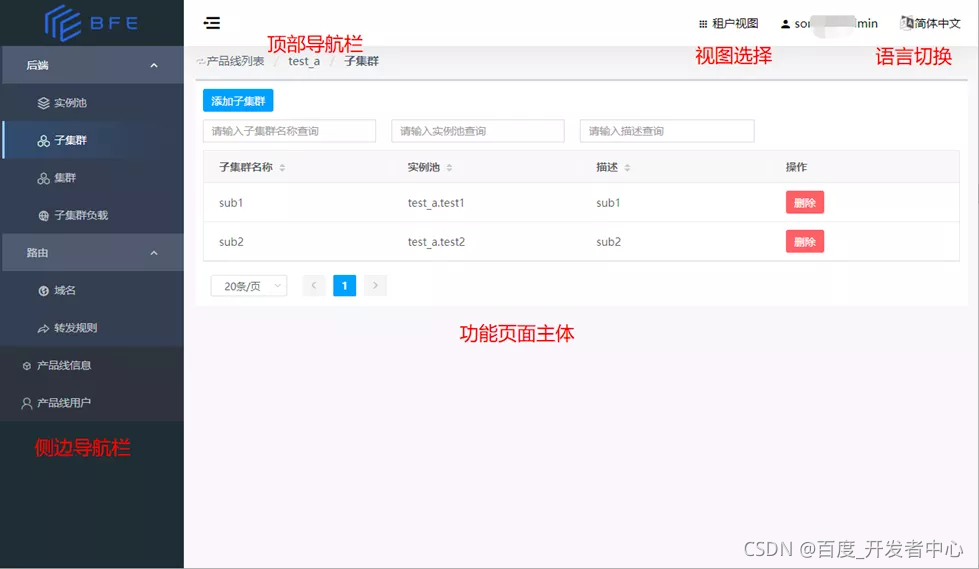The image size is (979, 569).
Task: Open 域名 in the sidebar
Action: coord(92,290)
